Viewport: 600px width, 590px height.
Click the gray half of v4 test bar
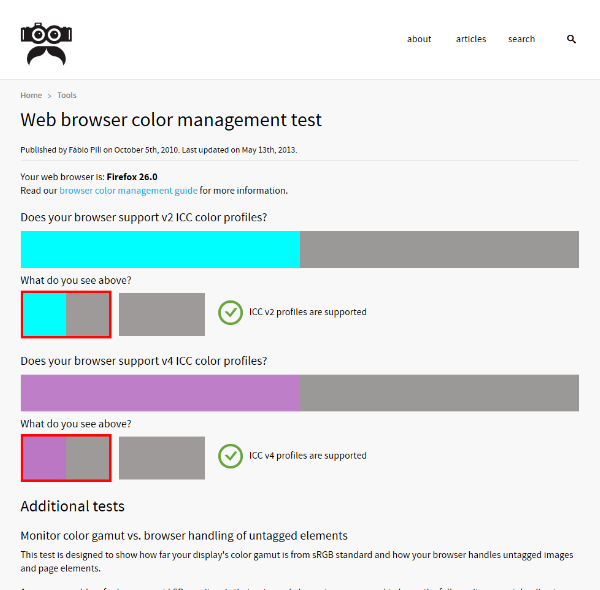click(439, 393)
